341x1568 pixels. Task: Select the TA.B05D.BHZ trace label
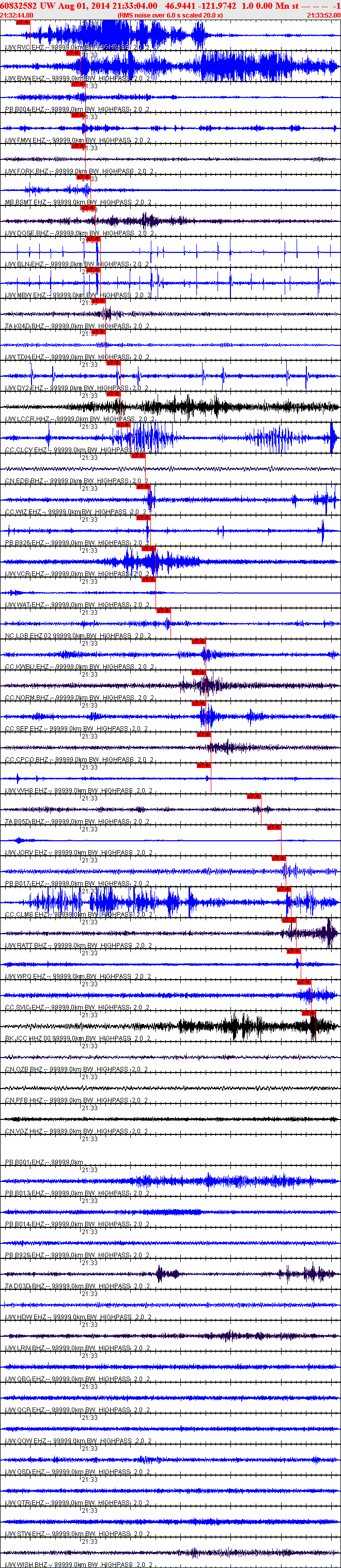(x=78, y=822)
